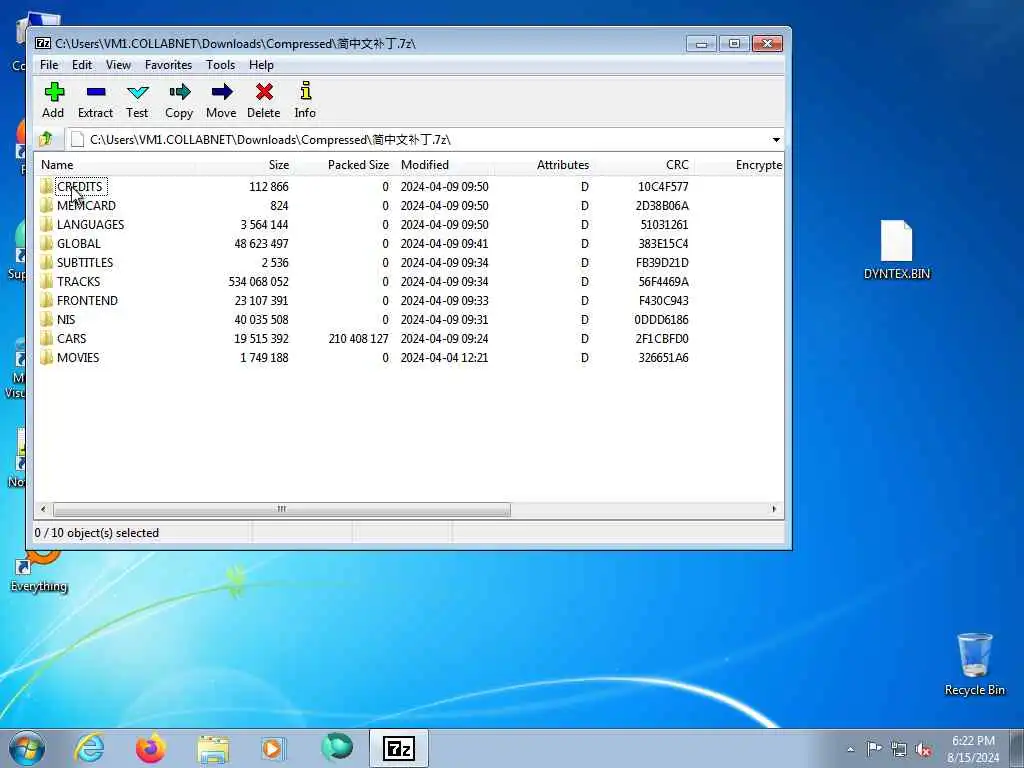Screen dimensions: 1024x768
Task: Sort by the CRC column header
Action: click(x=644, y=165)
